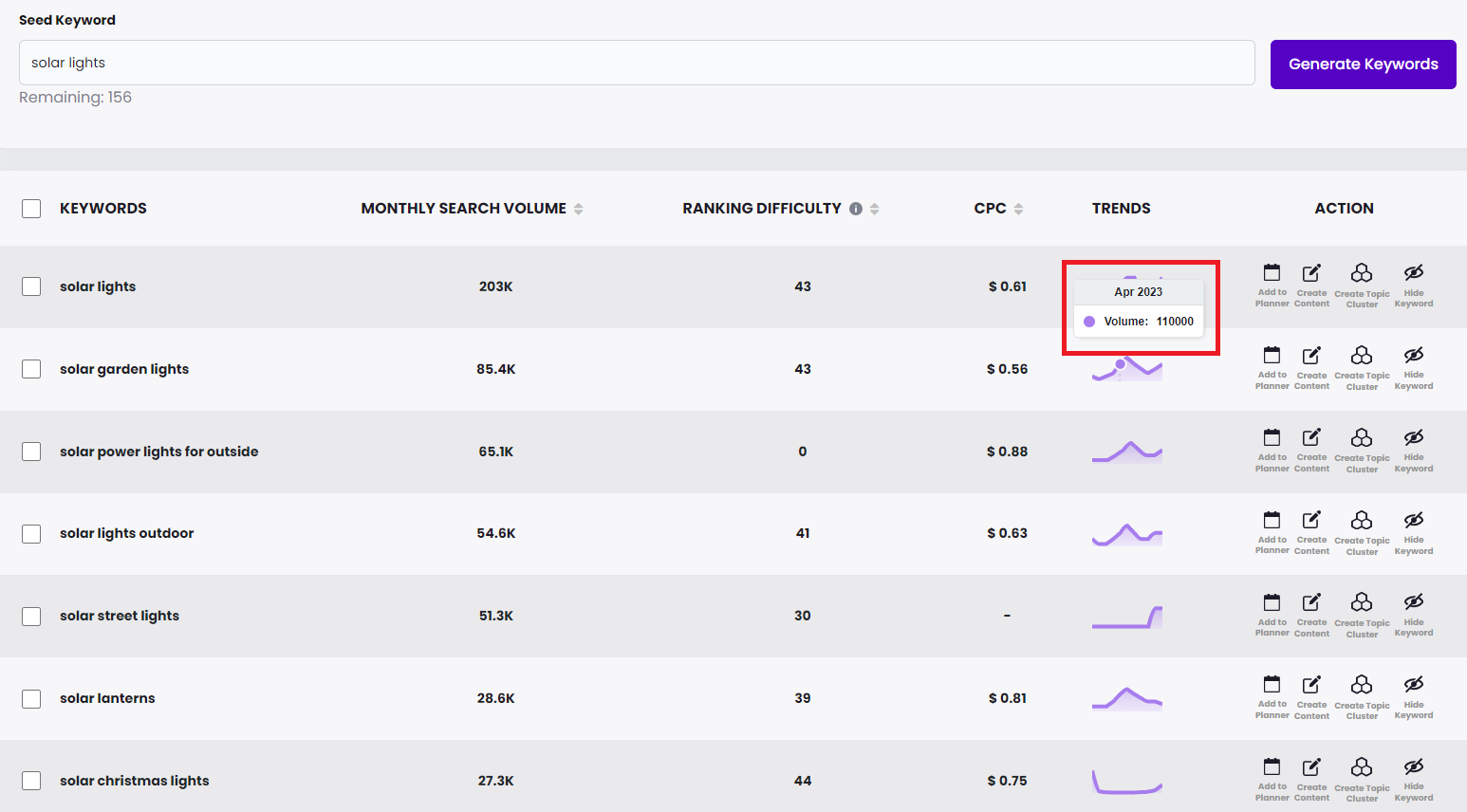Sort by Ranking Difficulty arrows
This screenshot has height=812, width=1467.
(874, 209)
